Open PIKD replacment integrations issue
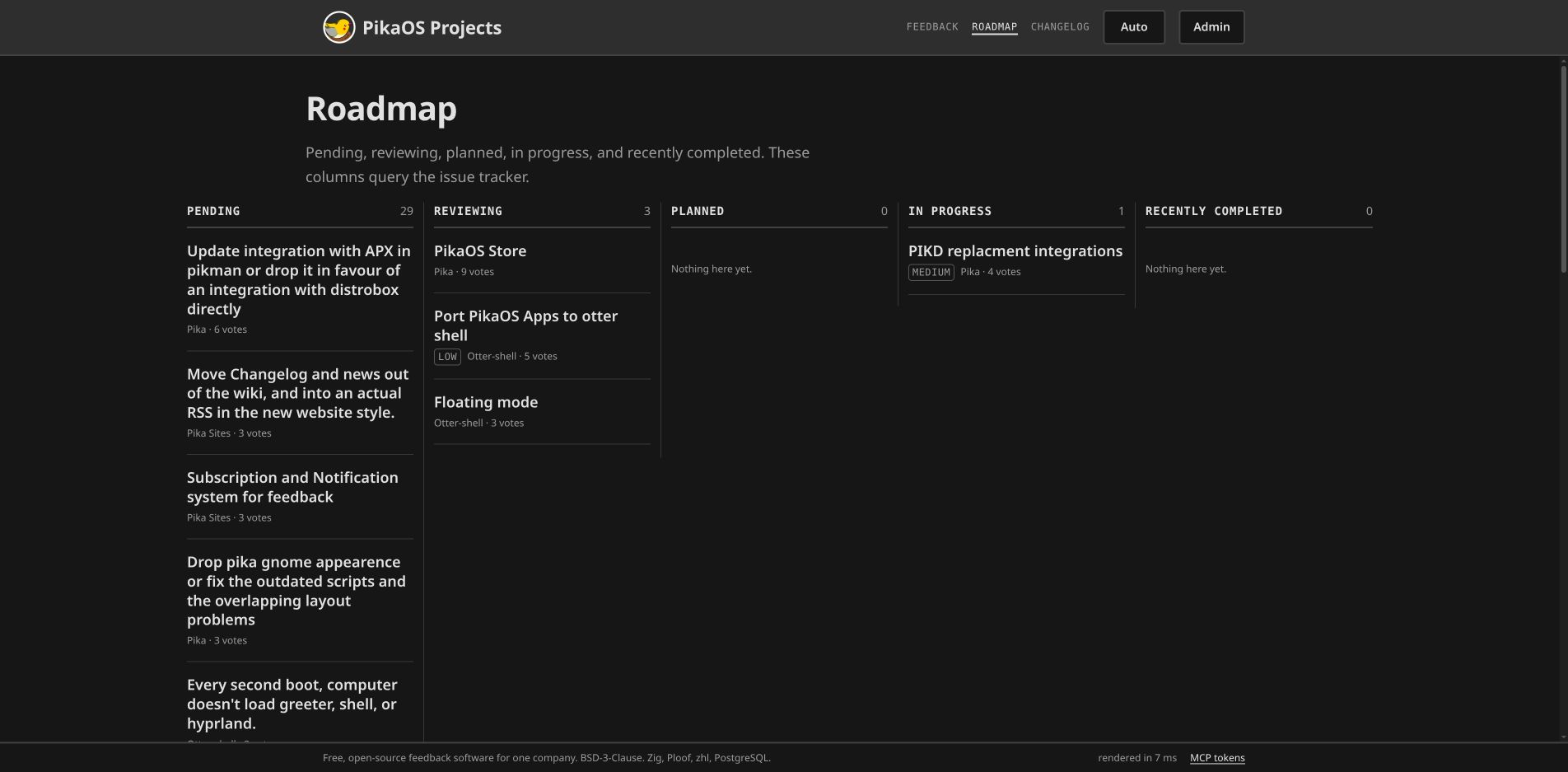 [1015, 250]
